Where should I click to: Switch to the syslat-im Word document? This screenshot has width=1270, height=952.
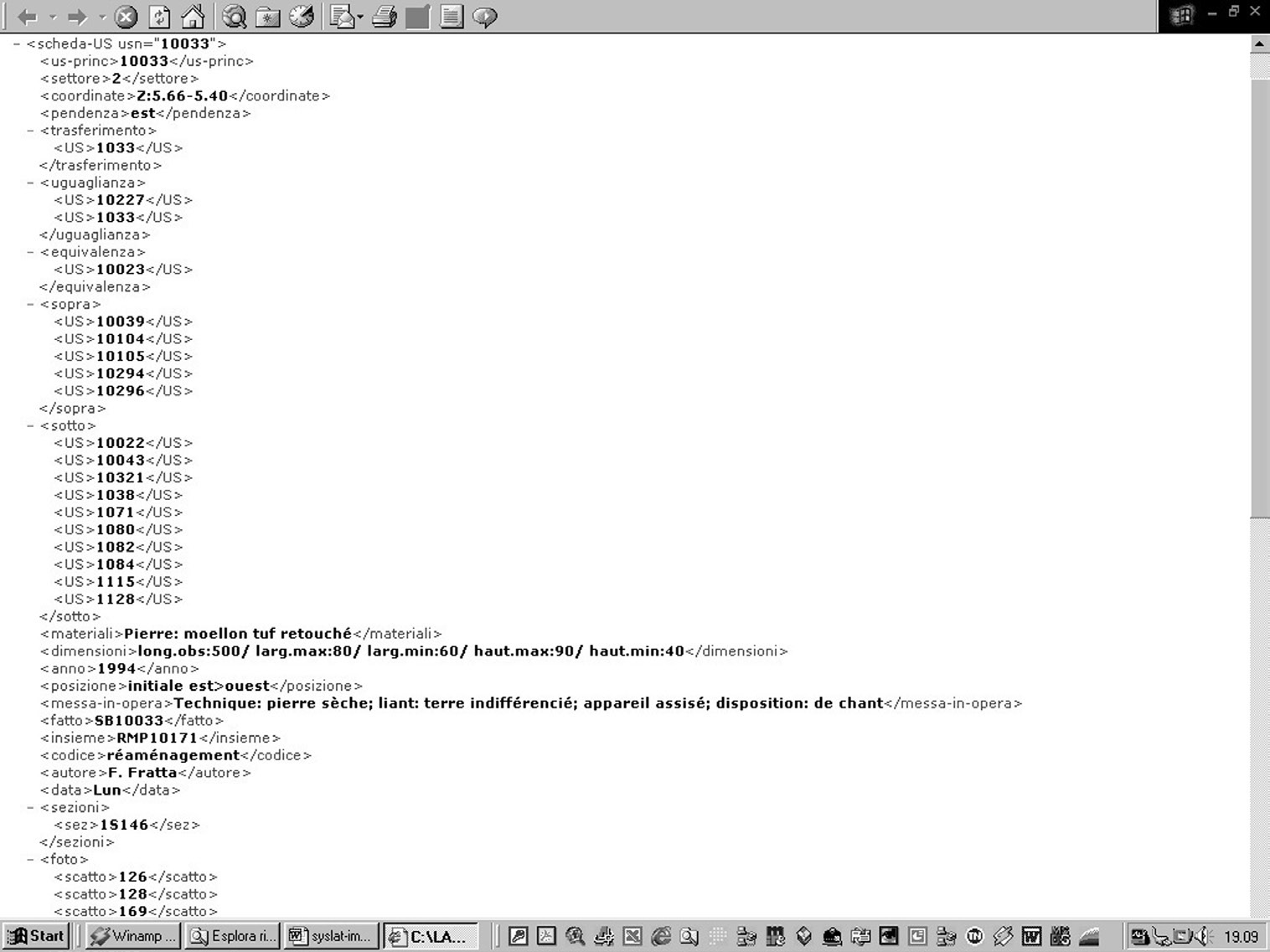click(331, 936)
